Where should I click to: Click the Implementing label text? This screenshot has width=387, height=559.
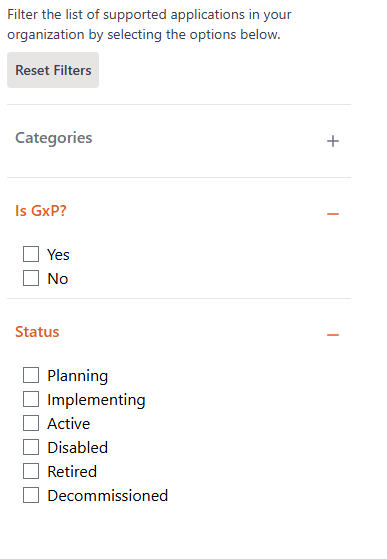tap(97, 400)
